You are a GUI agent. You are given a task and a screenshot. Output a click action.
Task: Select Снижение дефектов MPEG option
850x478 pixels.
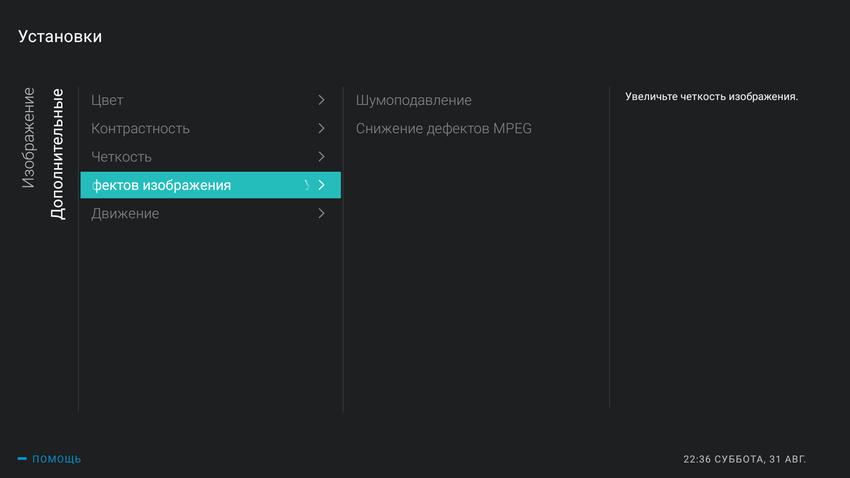click(x=443, y=128)
